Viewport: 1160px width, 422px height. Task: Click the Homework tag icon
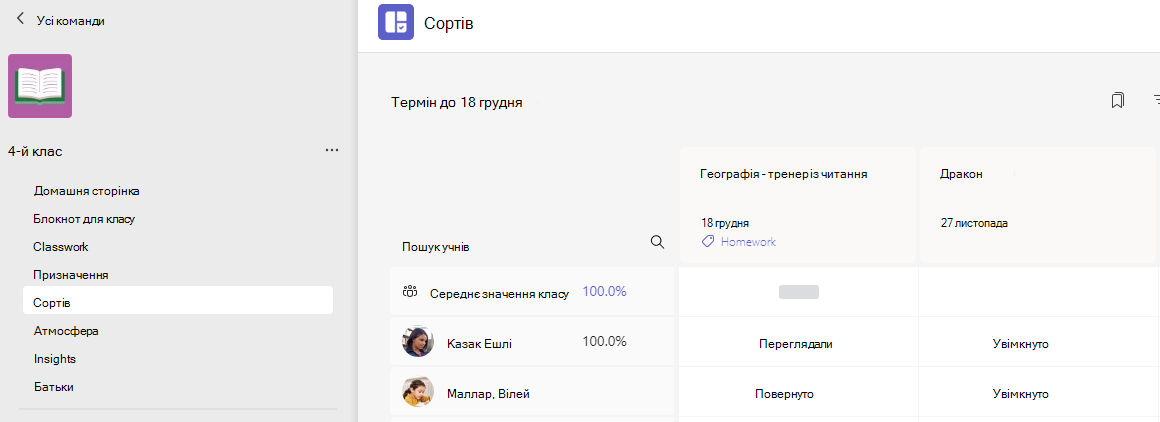point(708,242)
